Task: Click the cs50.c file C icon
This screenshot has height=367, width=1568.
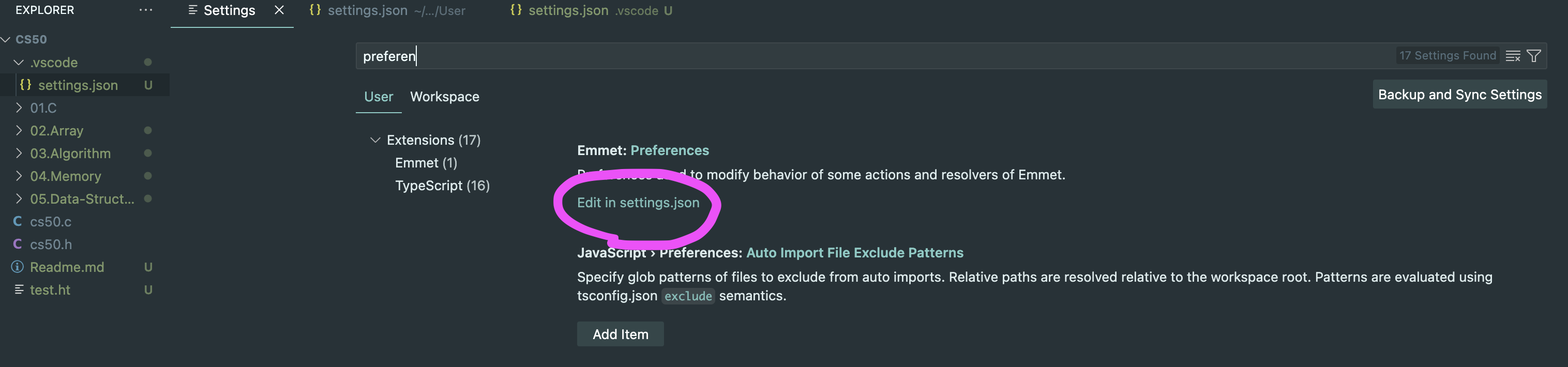Action: click(18, 222)
